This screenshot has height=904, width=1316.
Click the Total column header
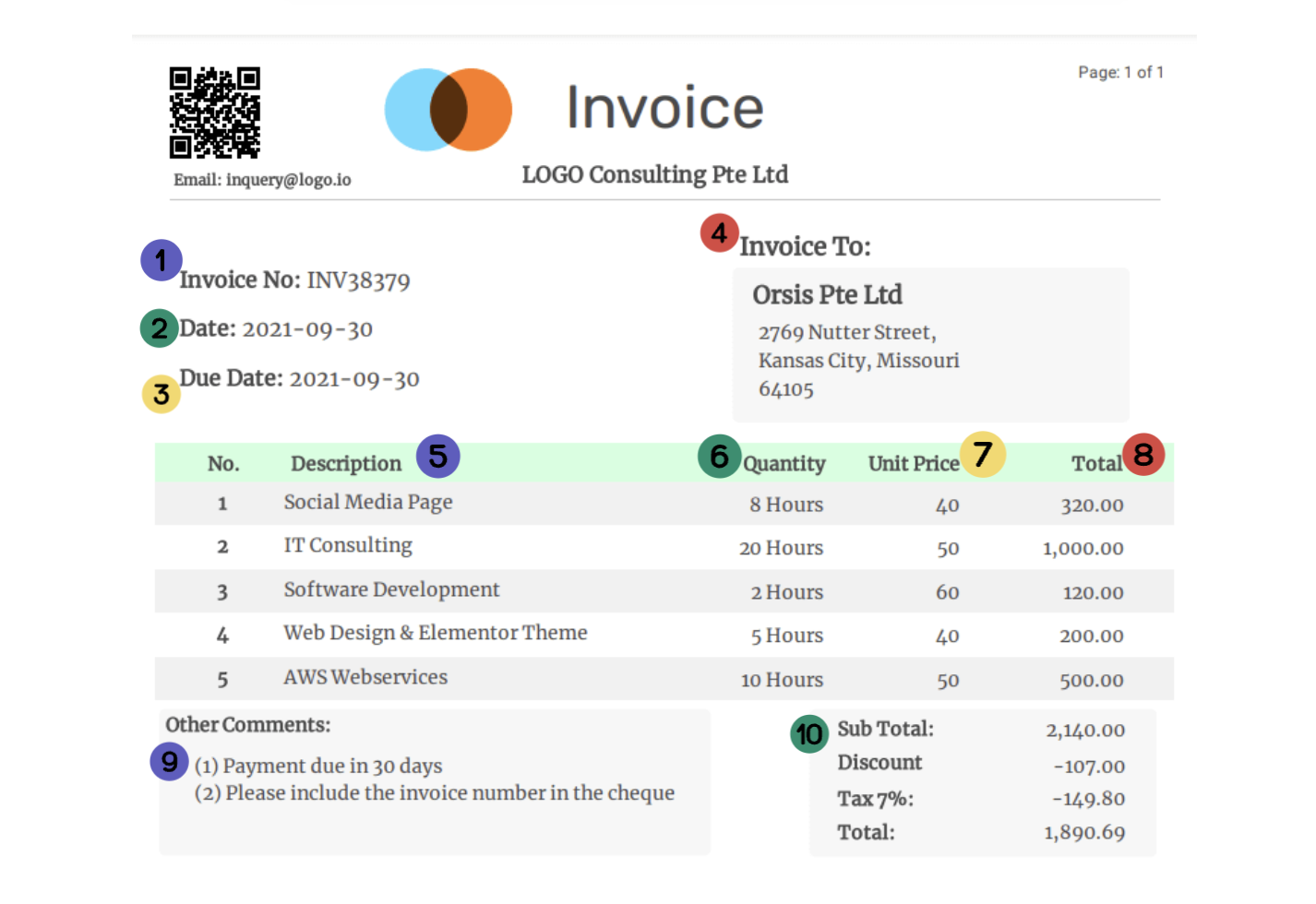click(1097, 463)
